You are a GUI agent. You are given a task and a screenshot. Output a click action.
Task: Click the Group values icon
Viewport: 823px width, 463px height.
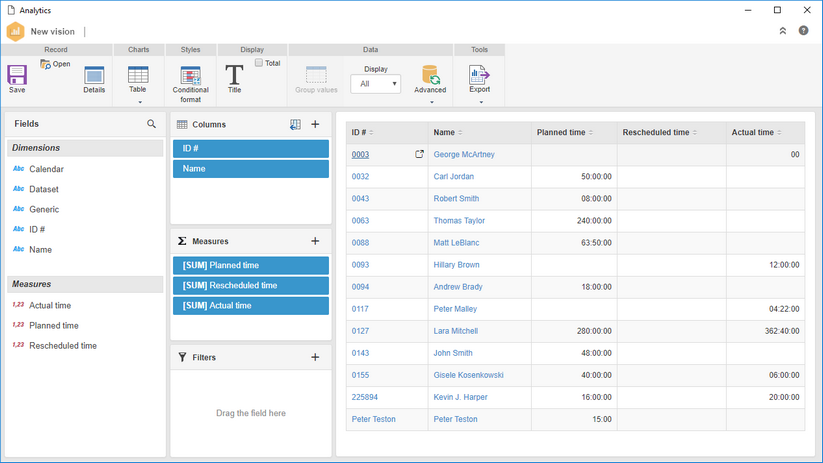[x=316, y=75]
